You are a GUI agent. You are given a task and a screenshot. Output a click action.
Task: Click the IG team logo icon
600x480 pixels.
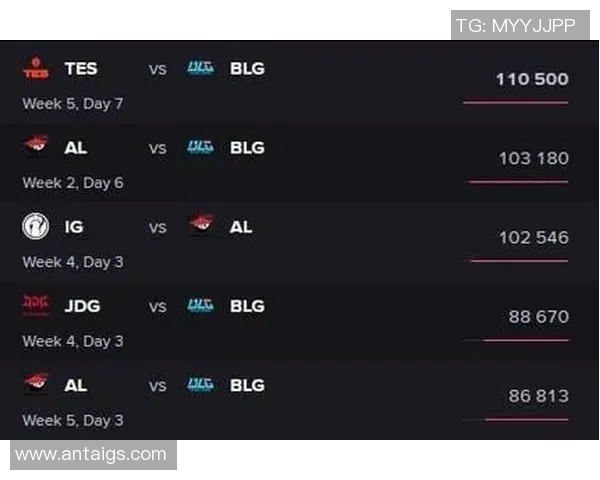click(36, 227)
